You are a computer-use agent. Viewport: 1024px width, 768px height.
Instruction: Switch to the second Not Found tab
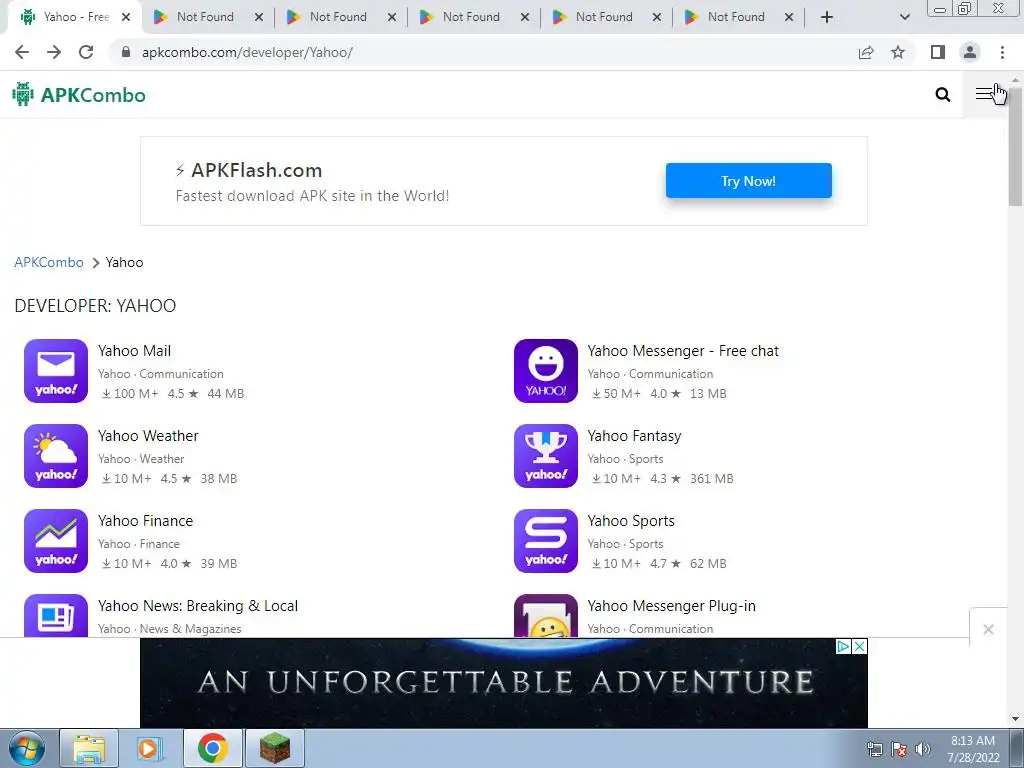(x=338, y=17)
